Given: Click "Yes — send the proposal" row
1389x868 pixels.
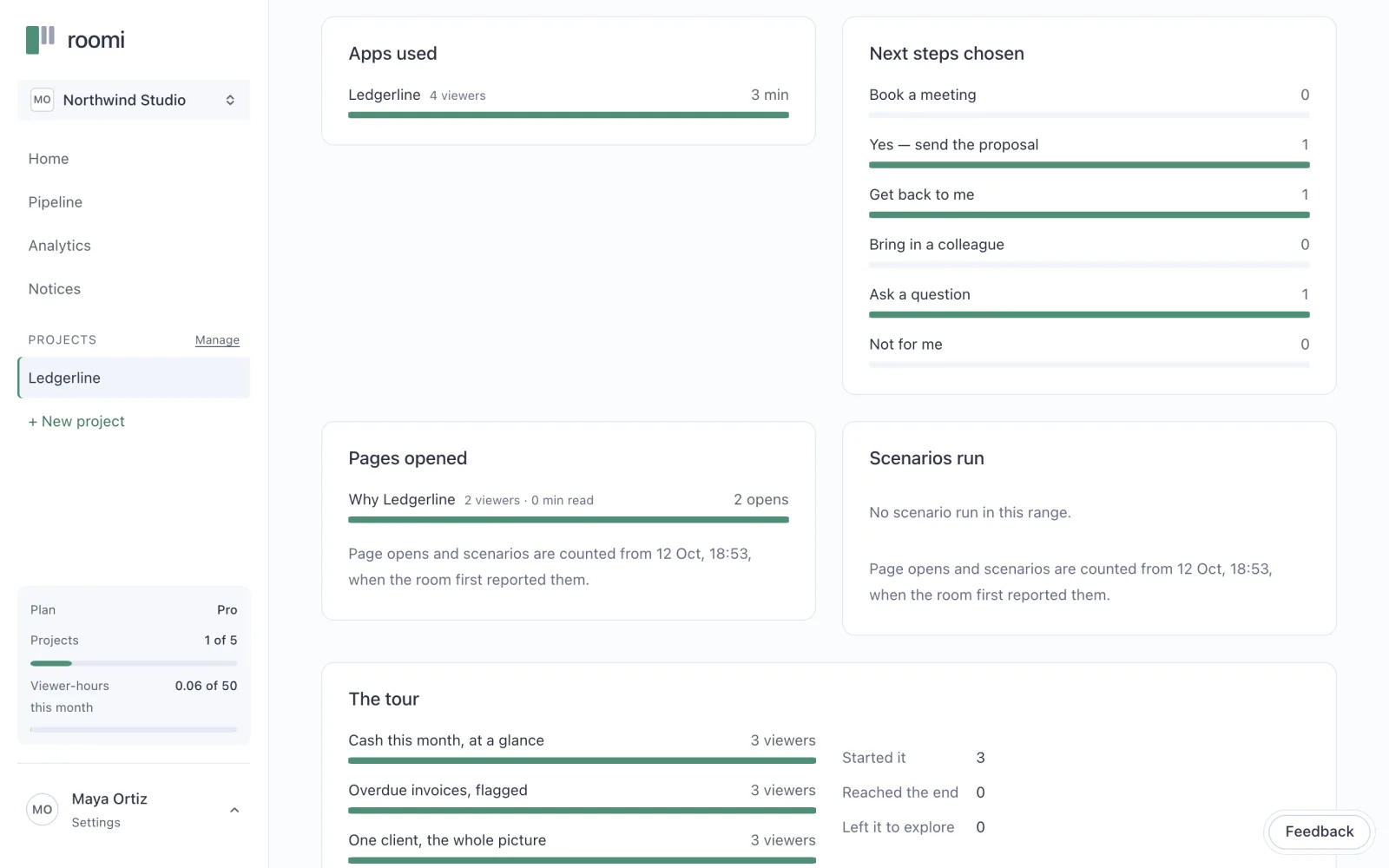Looking at the screenshot, I should point(1089,152).
